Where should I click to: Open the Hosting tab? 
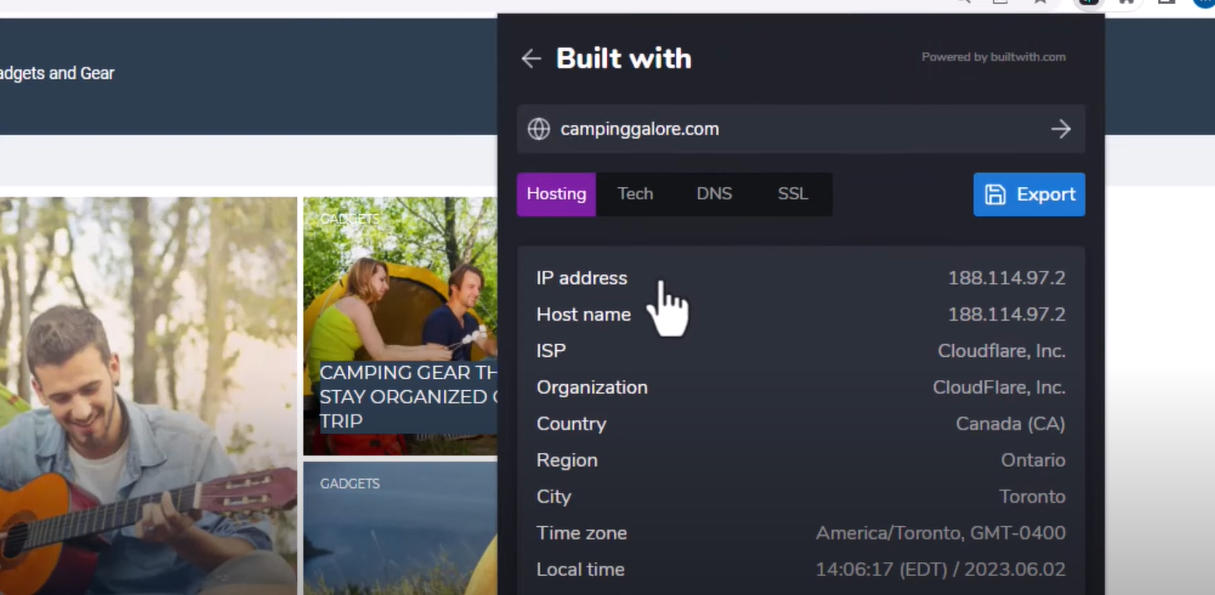[x=556, y=194]
